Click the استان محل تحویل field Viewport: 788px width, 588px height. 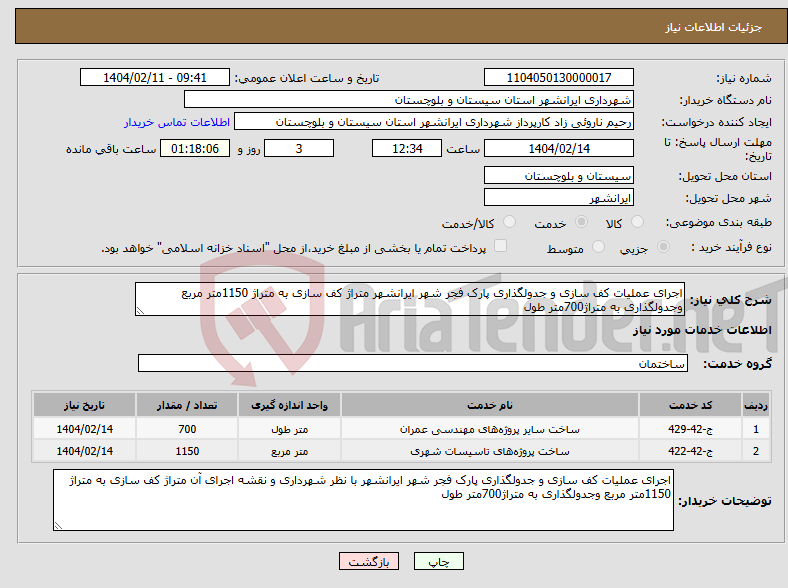(558, 175)
